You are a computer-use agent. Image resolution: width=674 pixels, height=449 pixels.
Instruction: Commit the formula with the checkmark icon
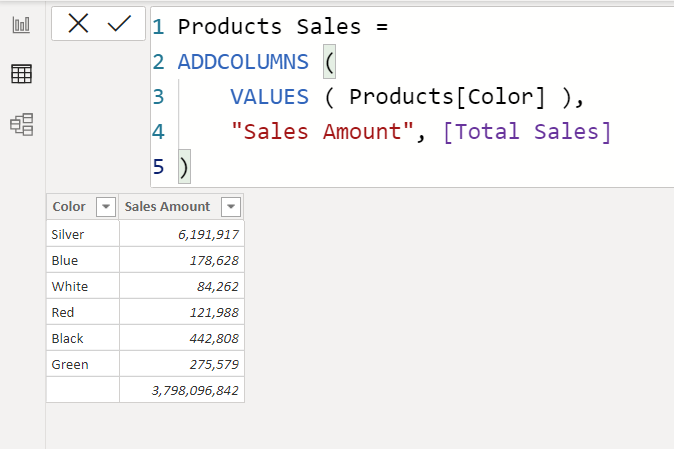(119, 23)
